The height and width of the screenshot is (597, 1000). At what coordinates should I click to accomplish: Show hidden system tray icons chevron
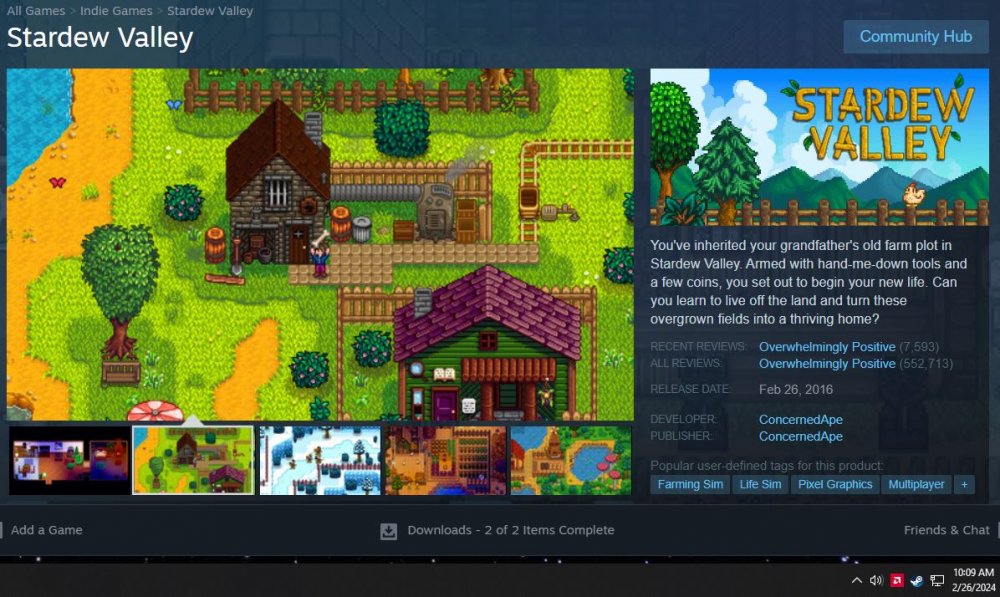[857, 580]
